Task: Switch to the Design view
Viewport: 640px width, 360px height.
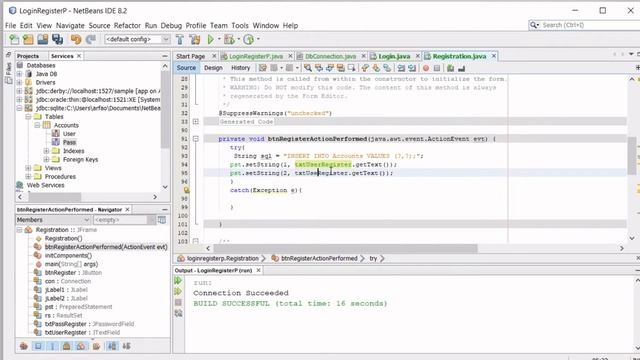Action: point(213,68)
